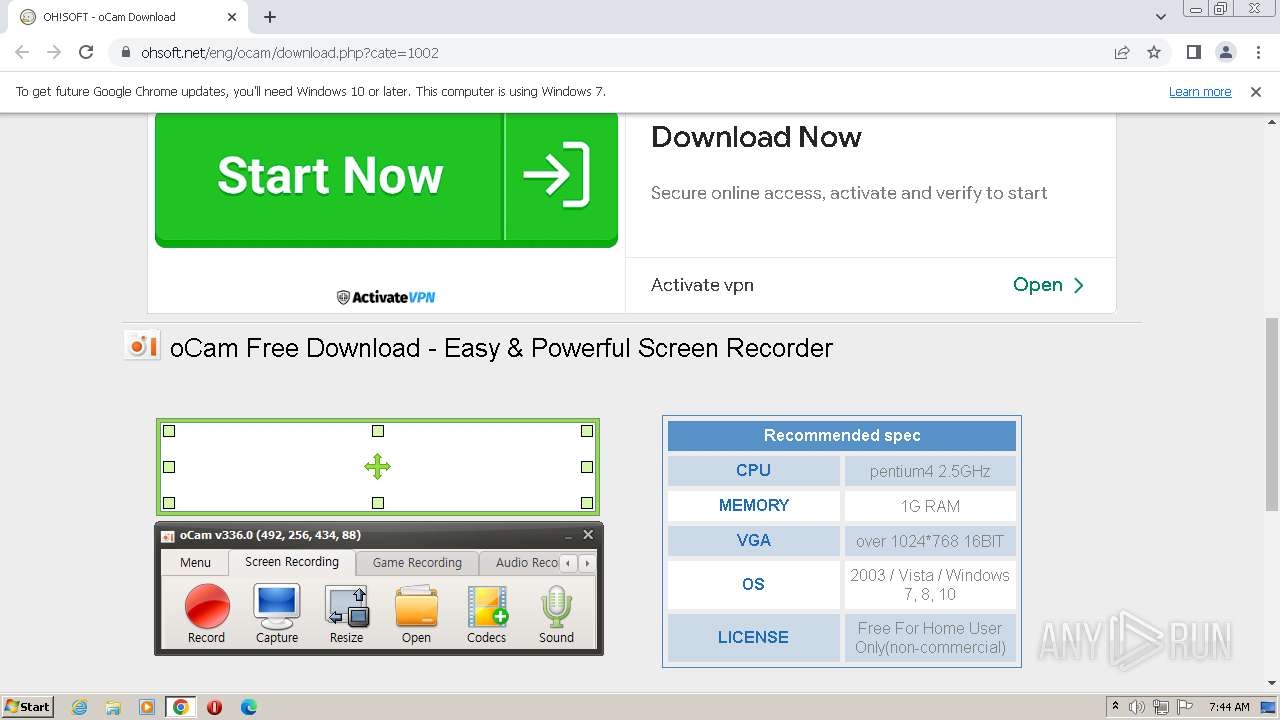Click the red Record icon in oCam

pos(207,606)
